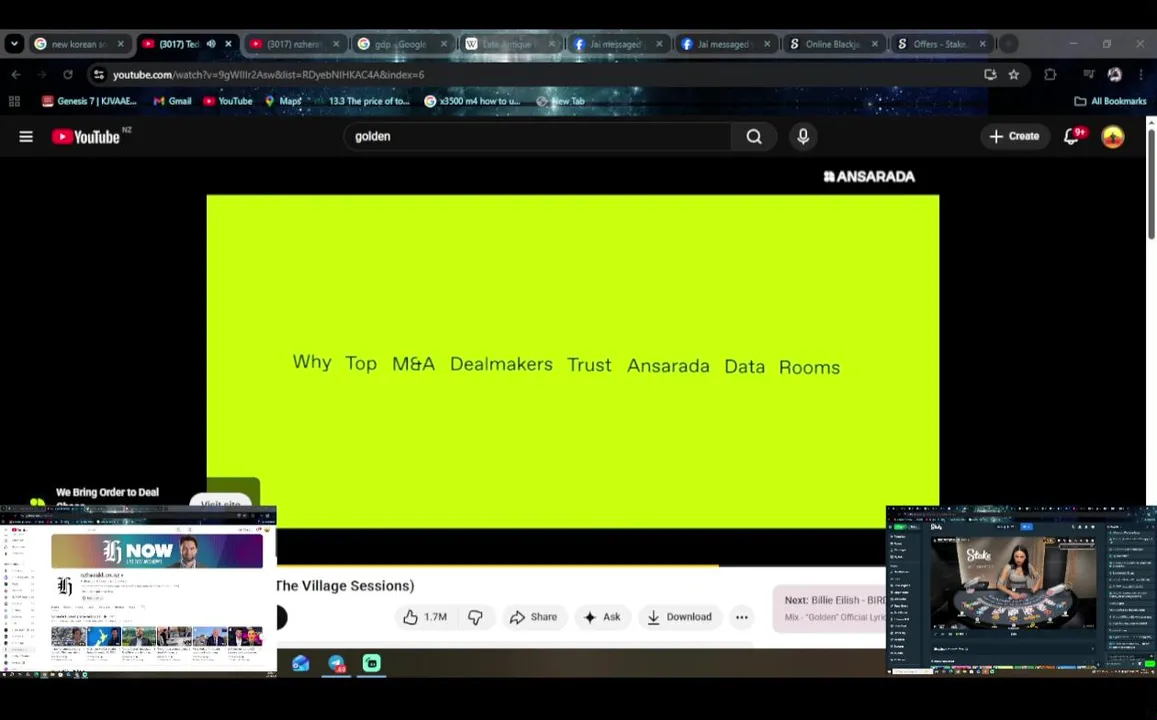Submit search with the magnifier button

click(x=753, y=136)
